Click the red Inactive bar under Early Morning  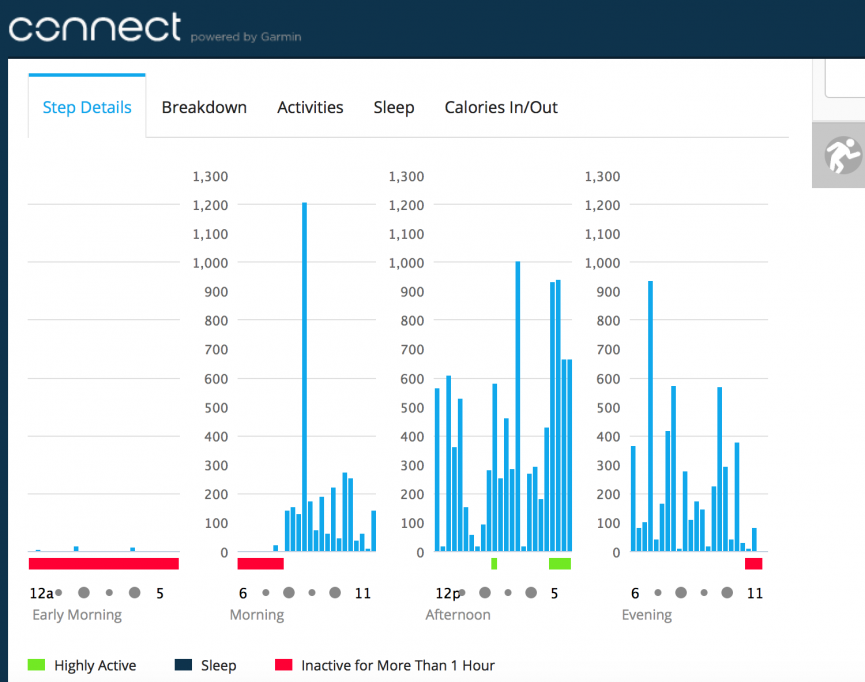click(105, 562)
